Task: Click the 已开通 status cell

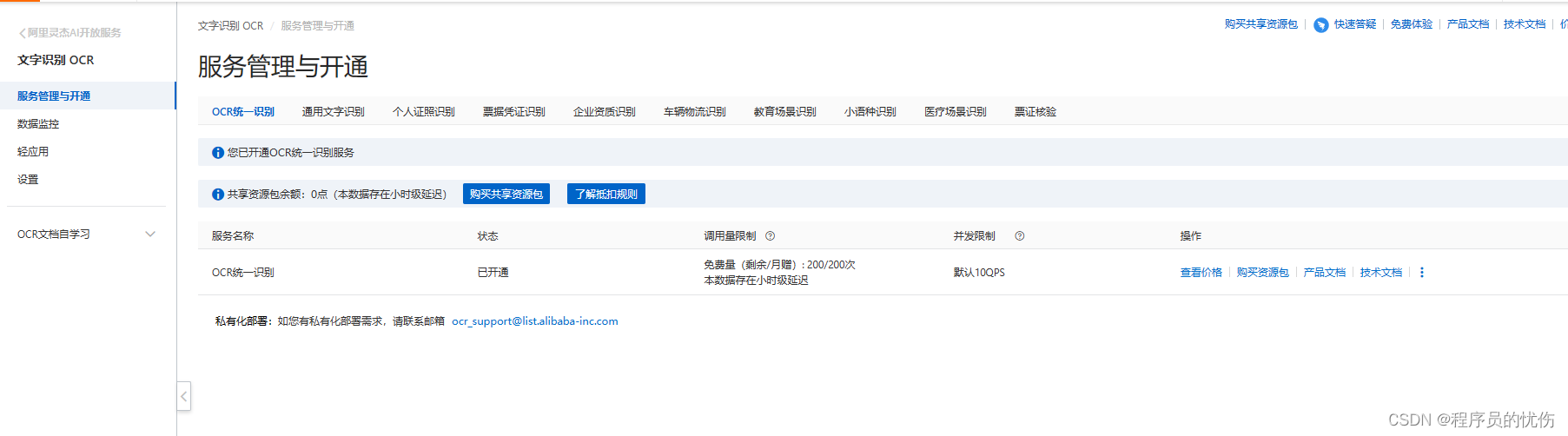Action: click(x=493, y=273)
